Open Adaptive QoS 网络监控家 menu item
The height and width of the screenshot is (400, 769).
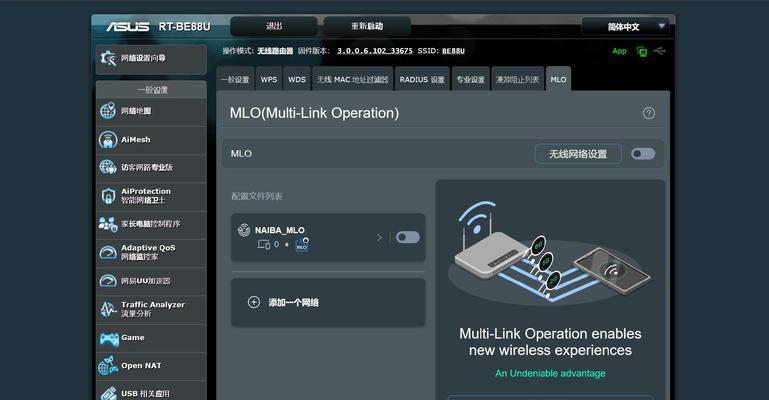click(151, 252)
